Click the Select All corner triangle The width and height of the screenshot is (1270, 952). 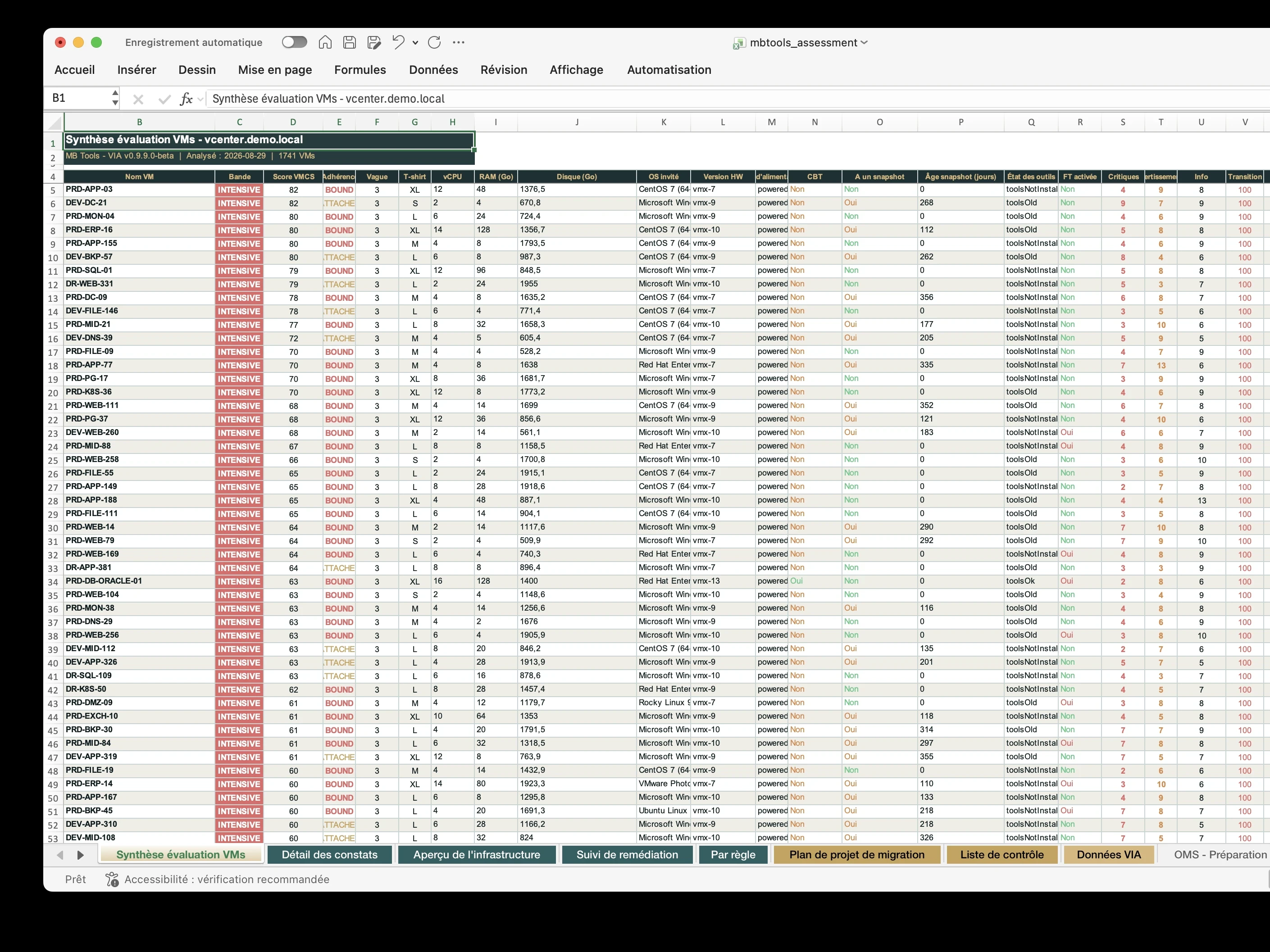55,122
